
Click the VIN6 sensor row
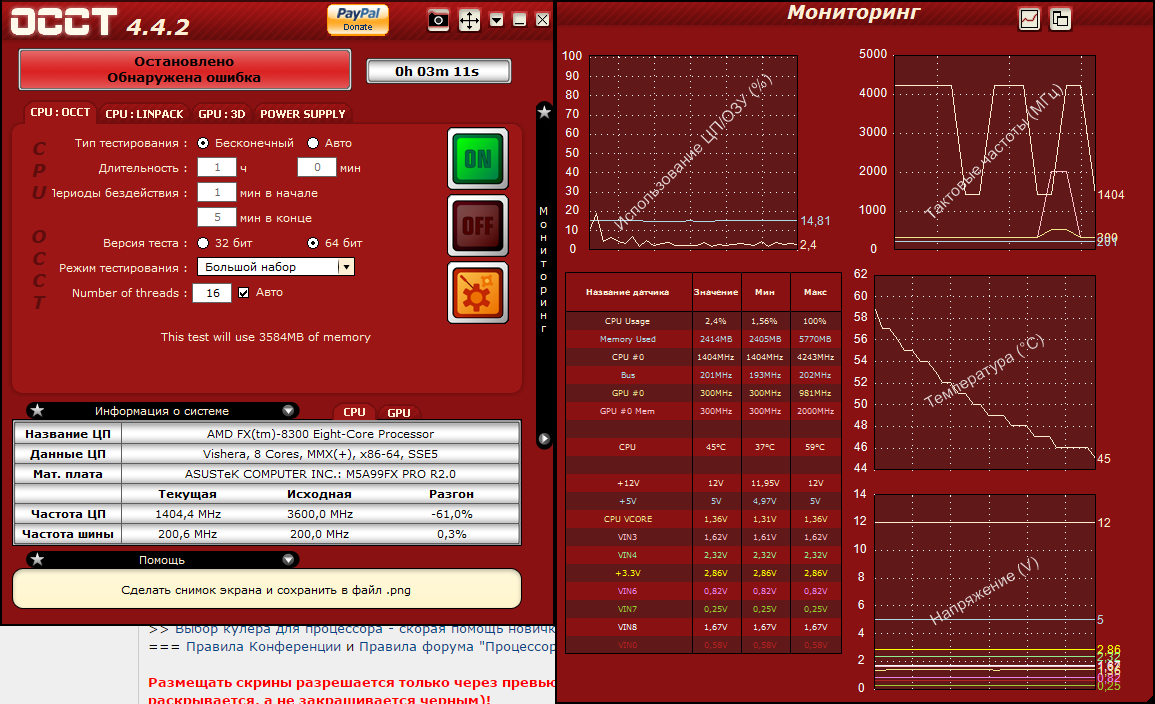(x=703, y=591)
